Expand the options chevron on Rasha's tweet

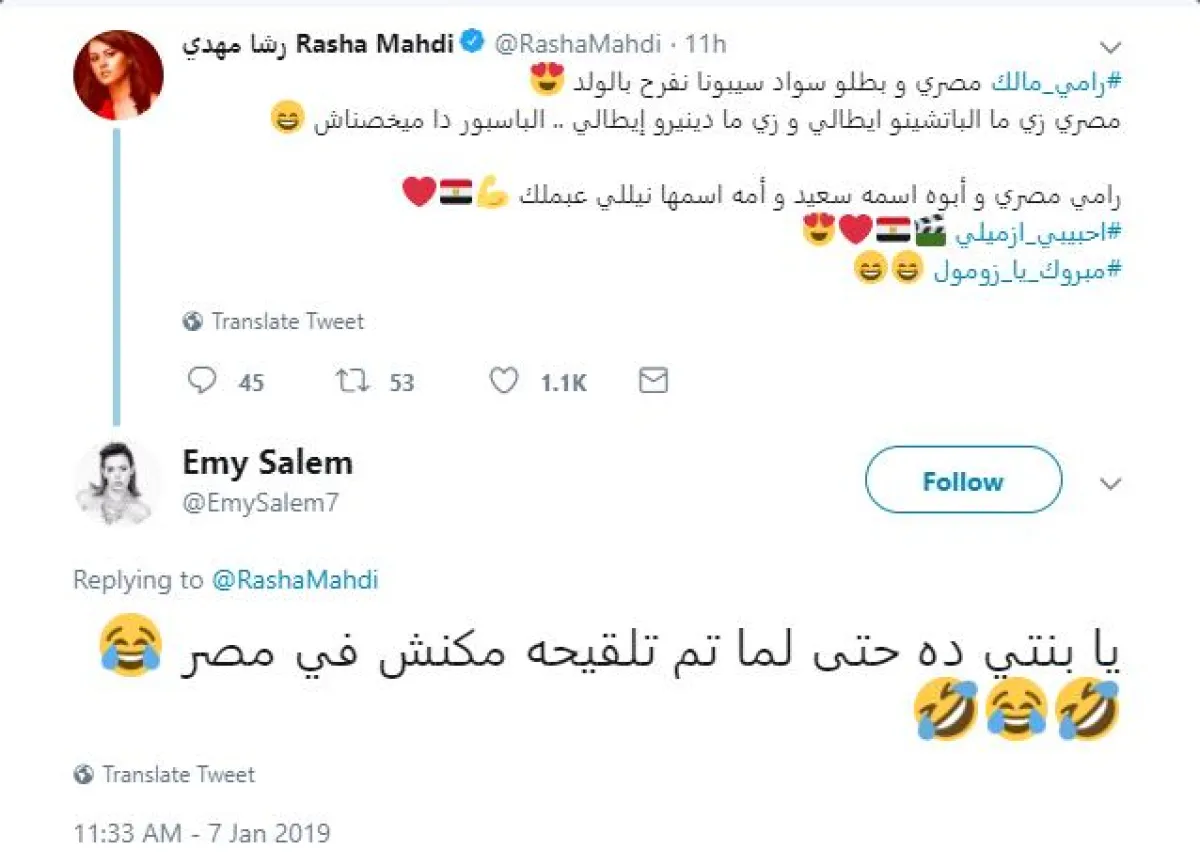coord(1110,47)
